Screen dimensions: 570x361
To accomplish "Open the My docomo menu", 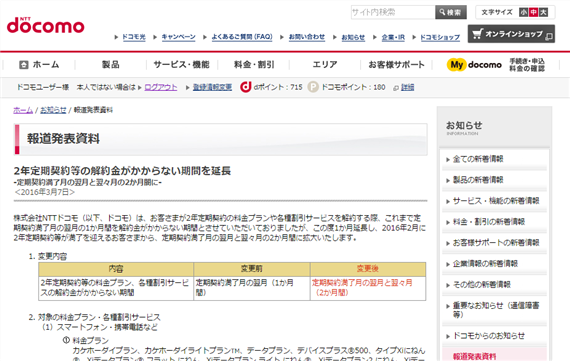I will (x=496, y=65).
